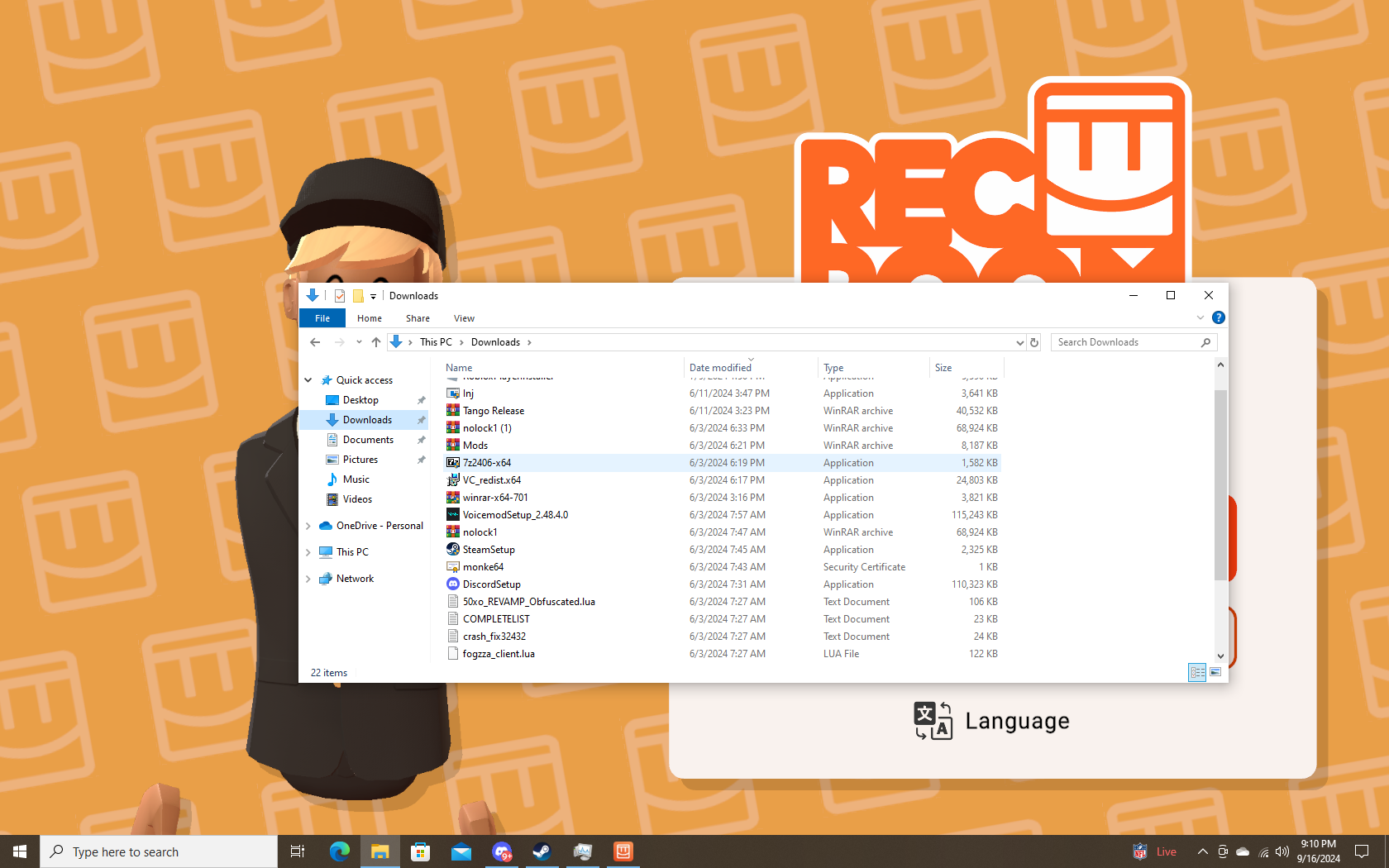
Task: Expand the ribbon with the chevron
Action: (x=1200, y=317)
